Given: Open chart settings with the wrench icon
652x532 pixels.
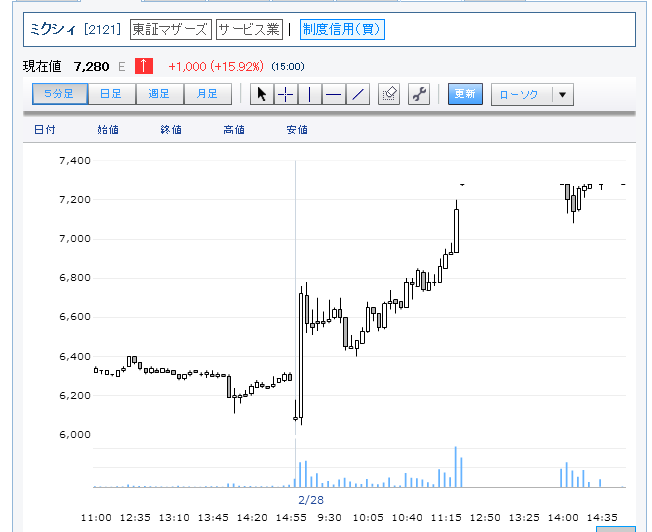Looking at the screenshot, I should tap(419, 94).
